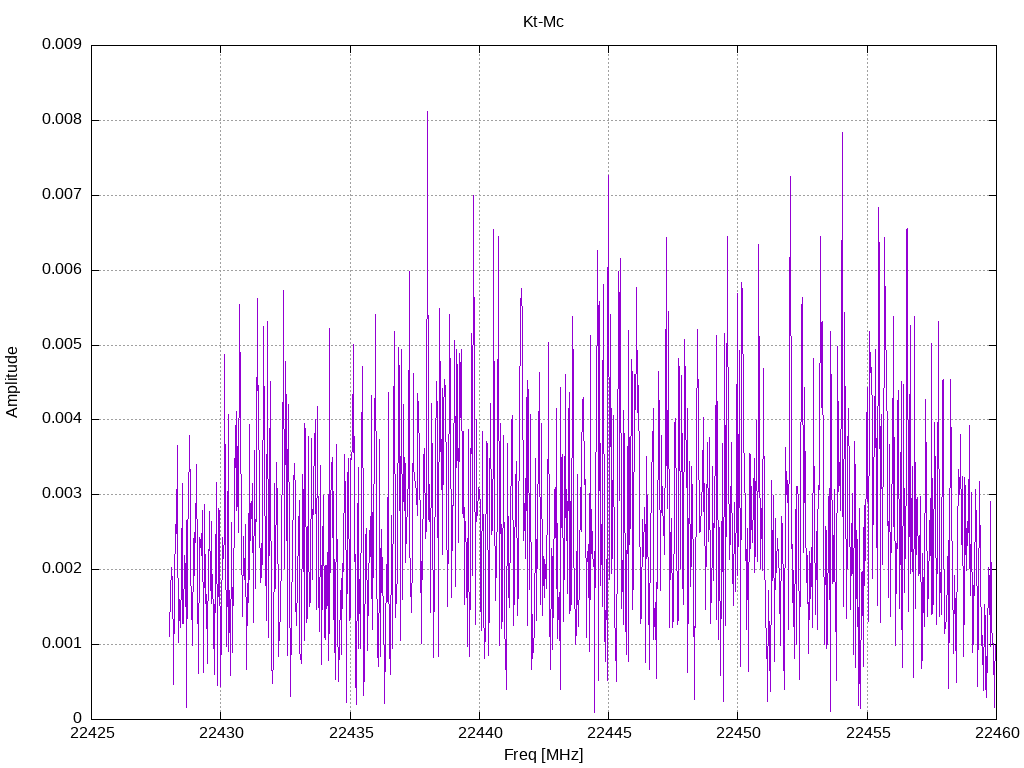The height and width of the screenshot is (768, 1024).
Task: Click the 0.009 y-axis tick label
Action: click(62, 44)
